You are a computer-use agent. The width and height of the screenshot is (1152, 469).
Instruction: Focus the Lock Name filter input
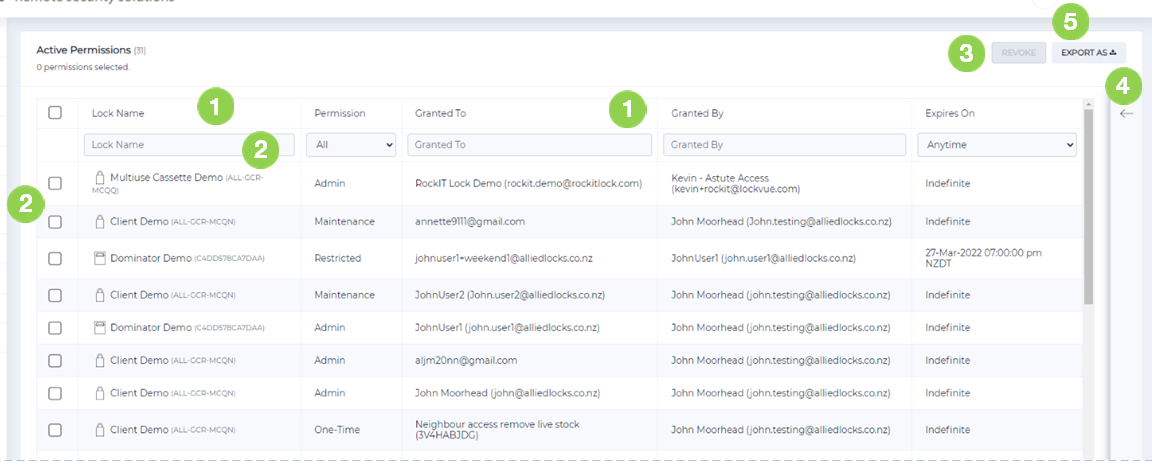coord(190,145)
